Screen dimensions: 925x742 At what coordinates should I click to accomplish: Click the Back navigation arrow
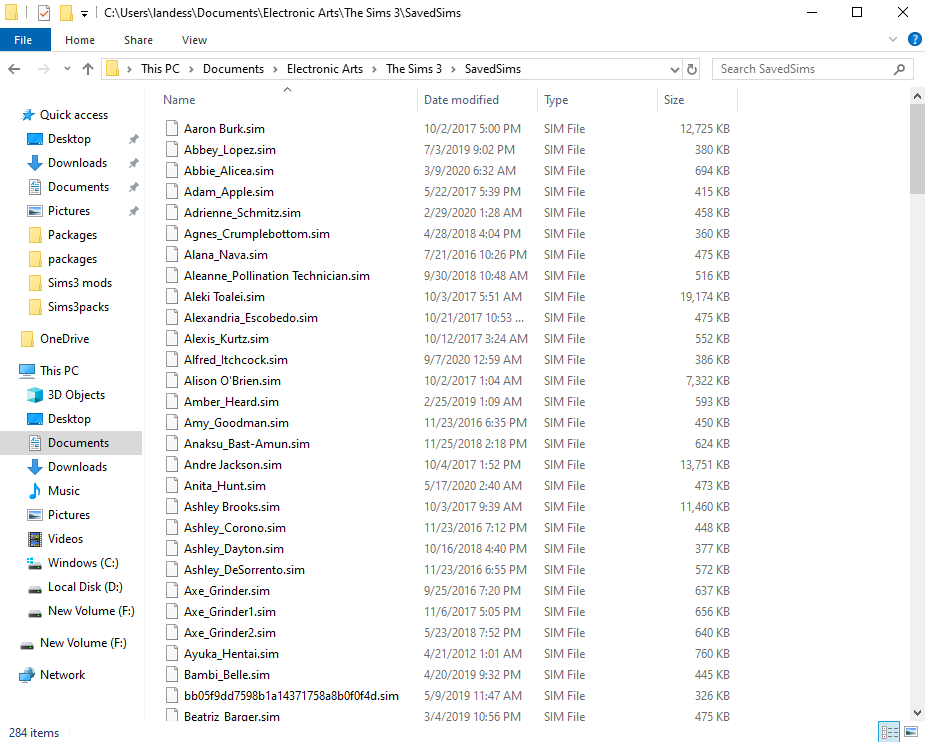click(14, 69)
